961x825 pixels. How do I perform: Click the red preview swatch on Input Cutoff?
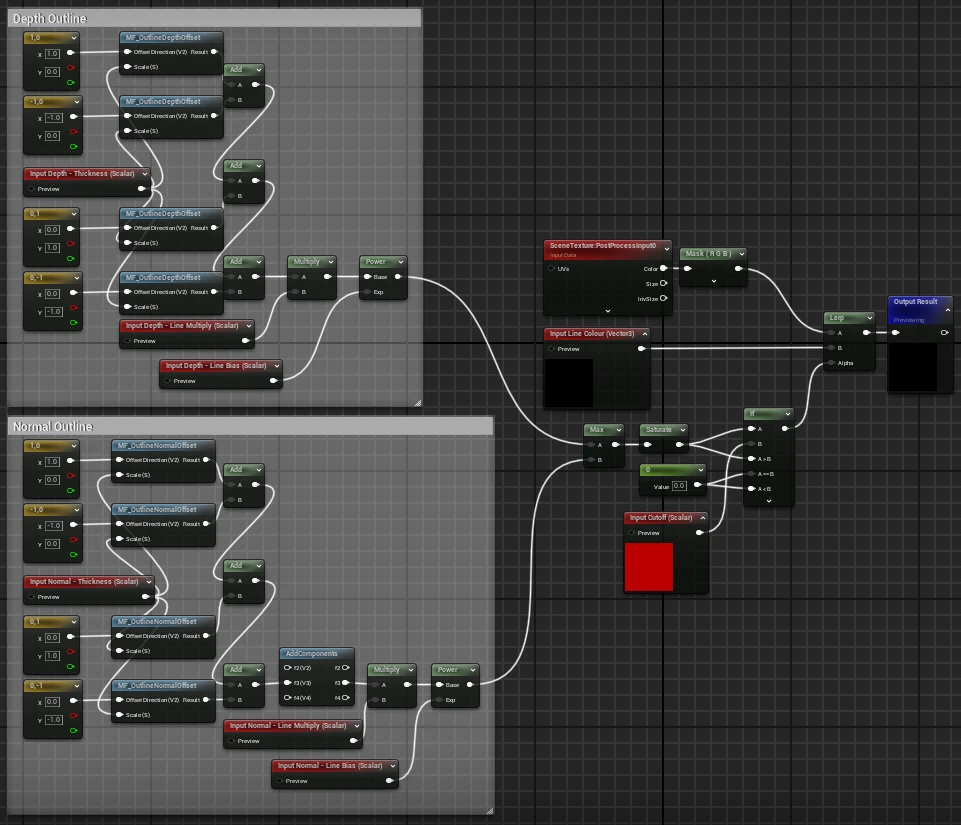click(648, 567)
